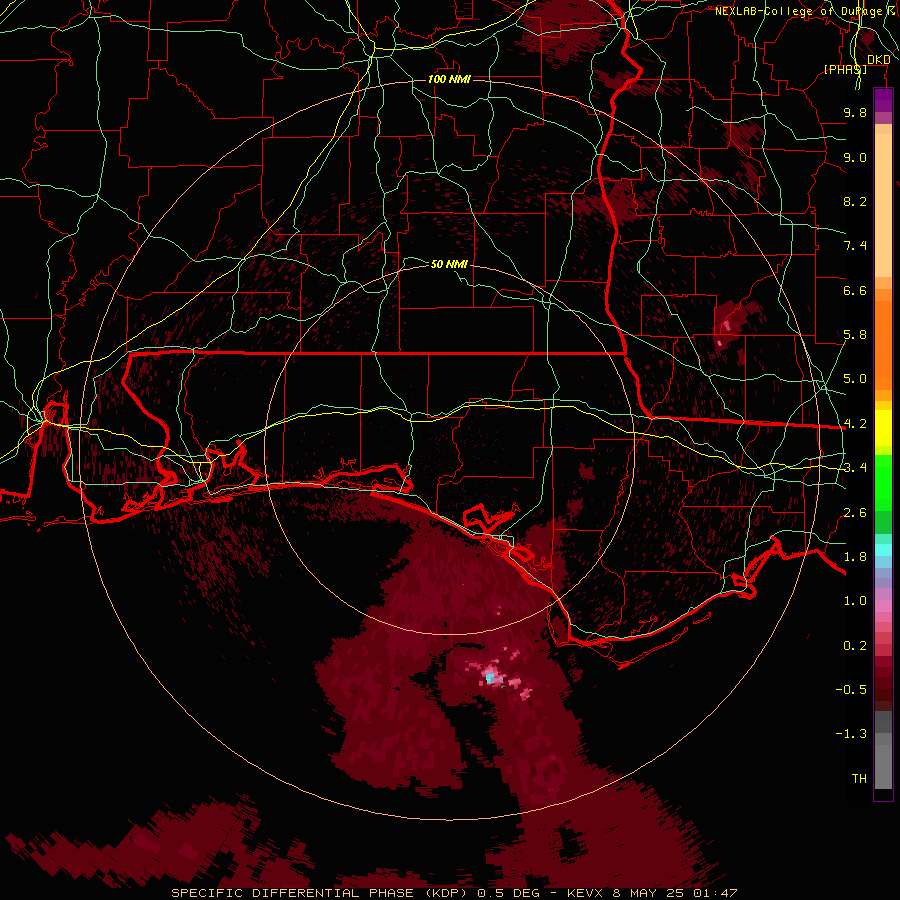
Task: Click the "50 NMI" range ring label
Action: pyautogui.click(x=449, y=264)
